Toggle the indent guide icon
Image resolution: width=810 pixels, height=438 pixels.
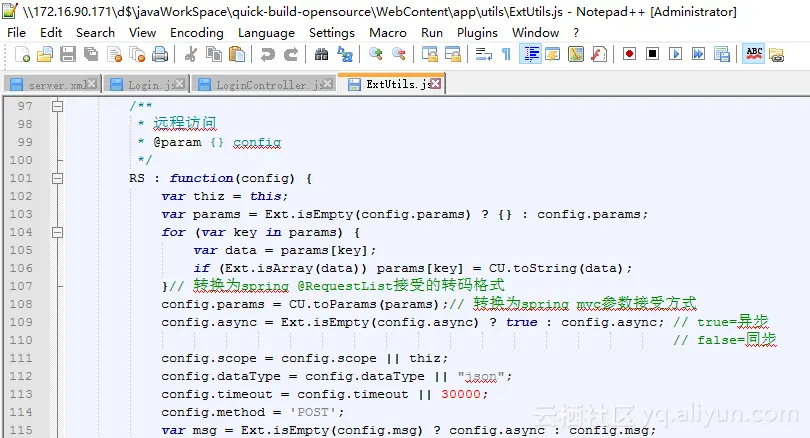tap(531, 54)
